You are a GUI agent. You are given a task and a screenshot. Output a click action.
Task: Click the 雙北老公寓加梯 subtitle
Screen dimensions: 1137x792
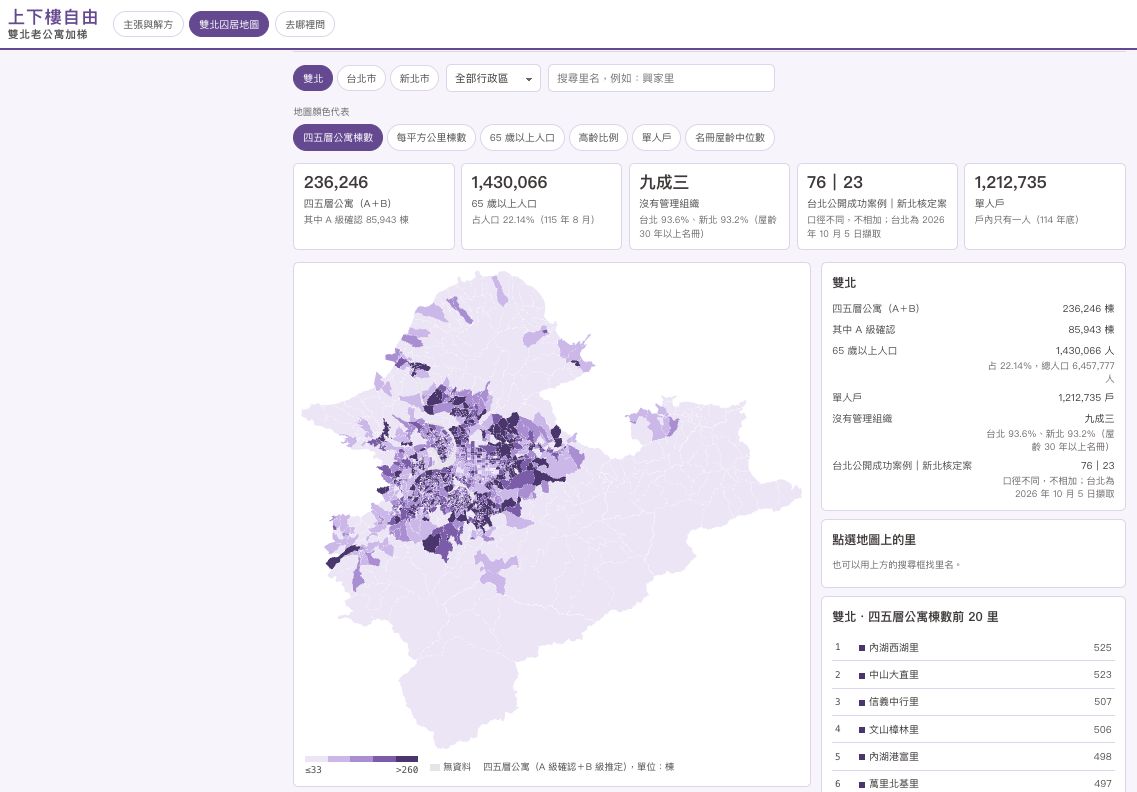48,35
